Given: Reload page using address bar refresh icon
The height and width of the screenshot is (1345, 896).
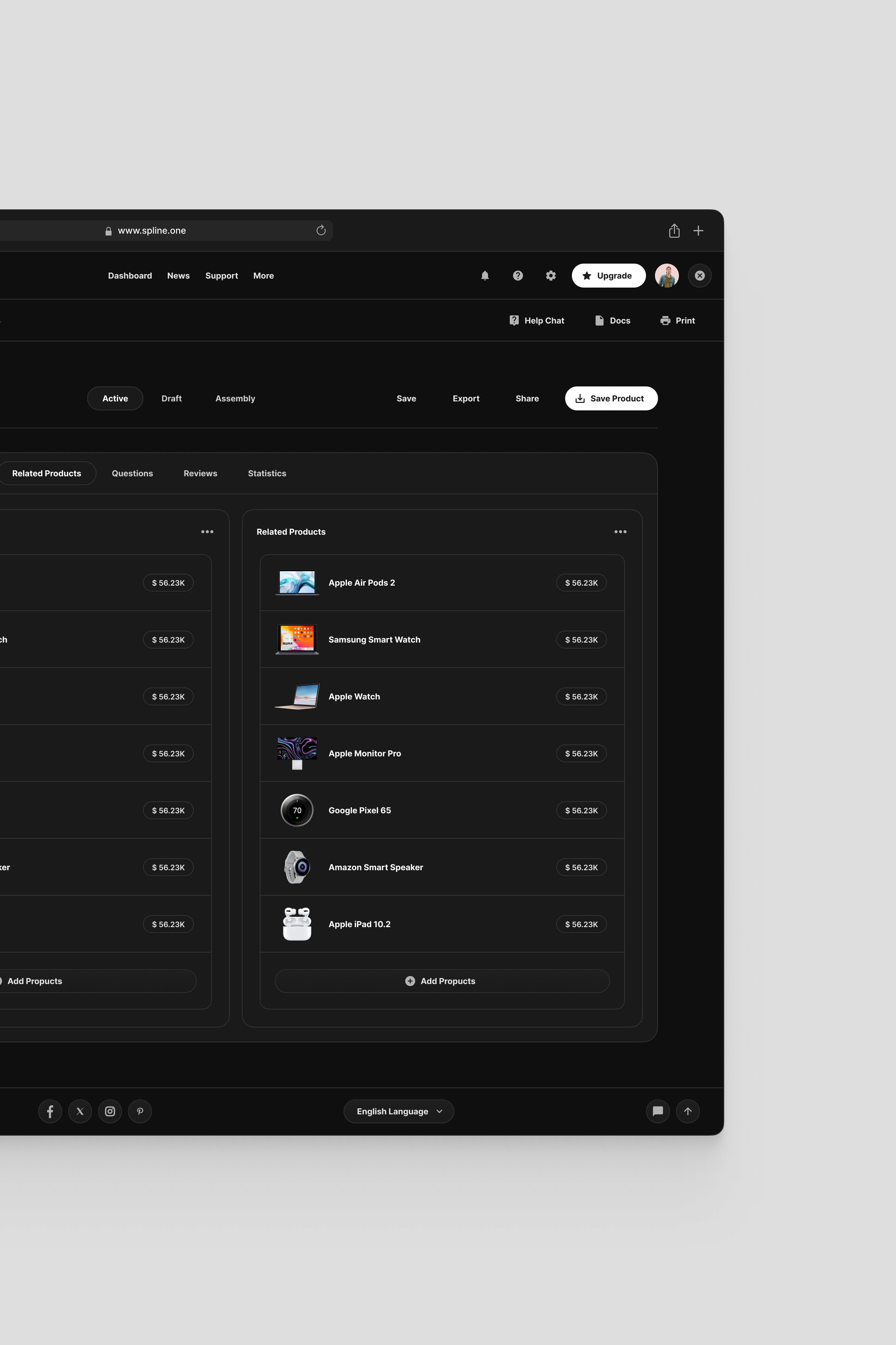Looking at the screenshot, I should (321, 230).
